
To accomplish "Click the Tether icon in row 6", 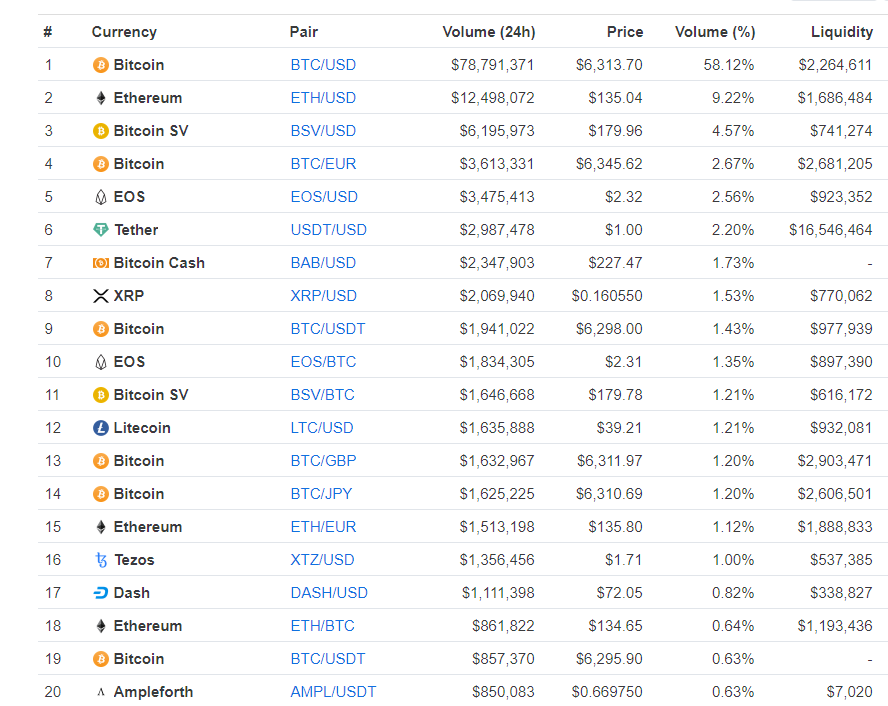I will click(x=100, y=230).
